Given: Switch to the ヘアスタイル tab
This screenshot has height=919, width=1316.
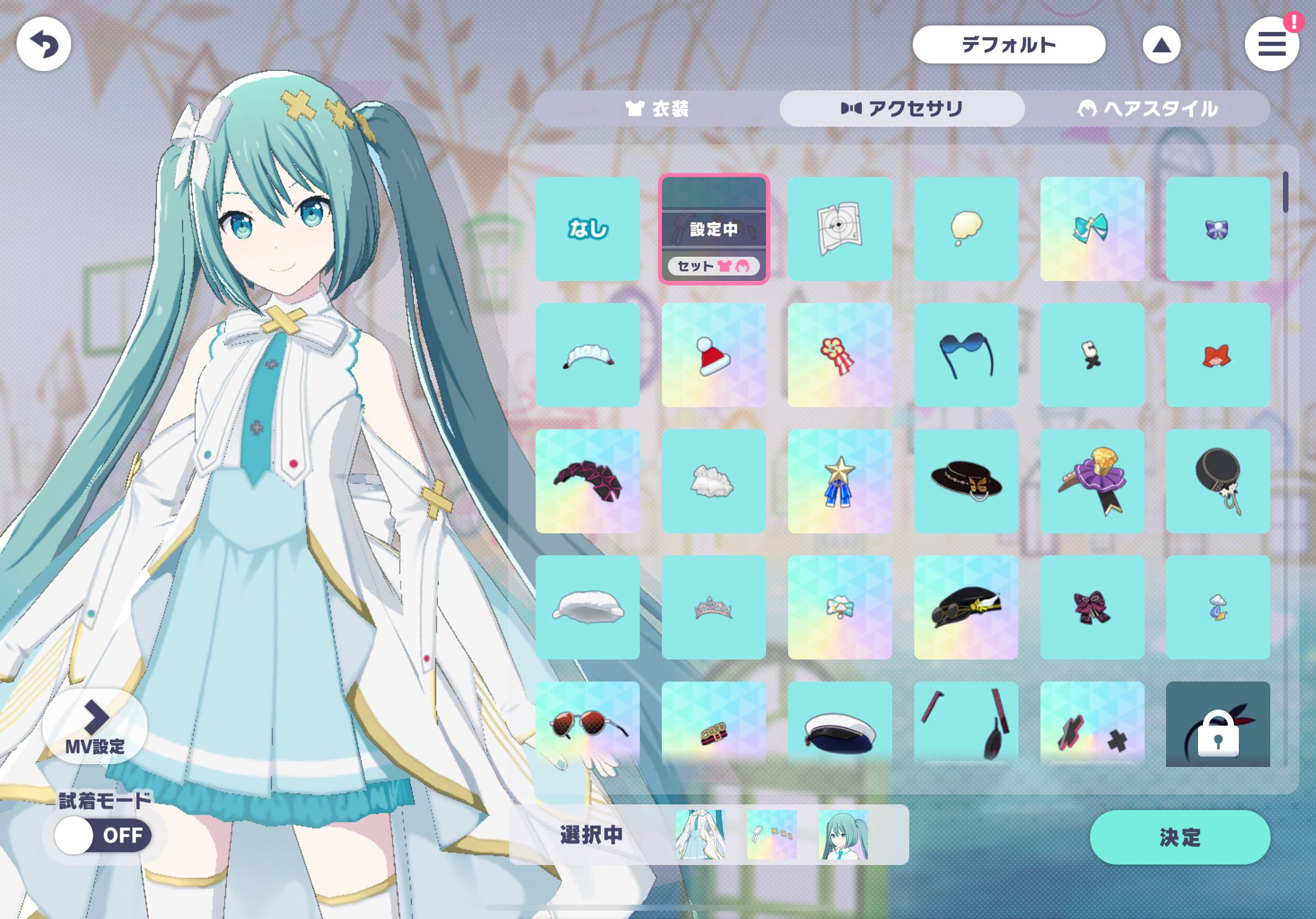Looking at the screenshot, I should [1147, 109].
